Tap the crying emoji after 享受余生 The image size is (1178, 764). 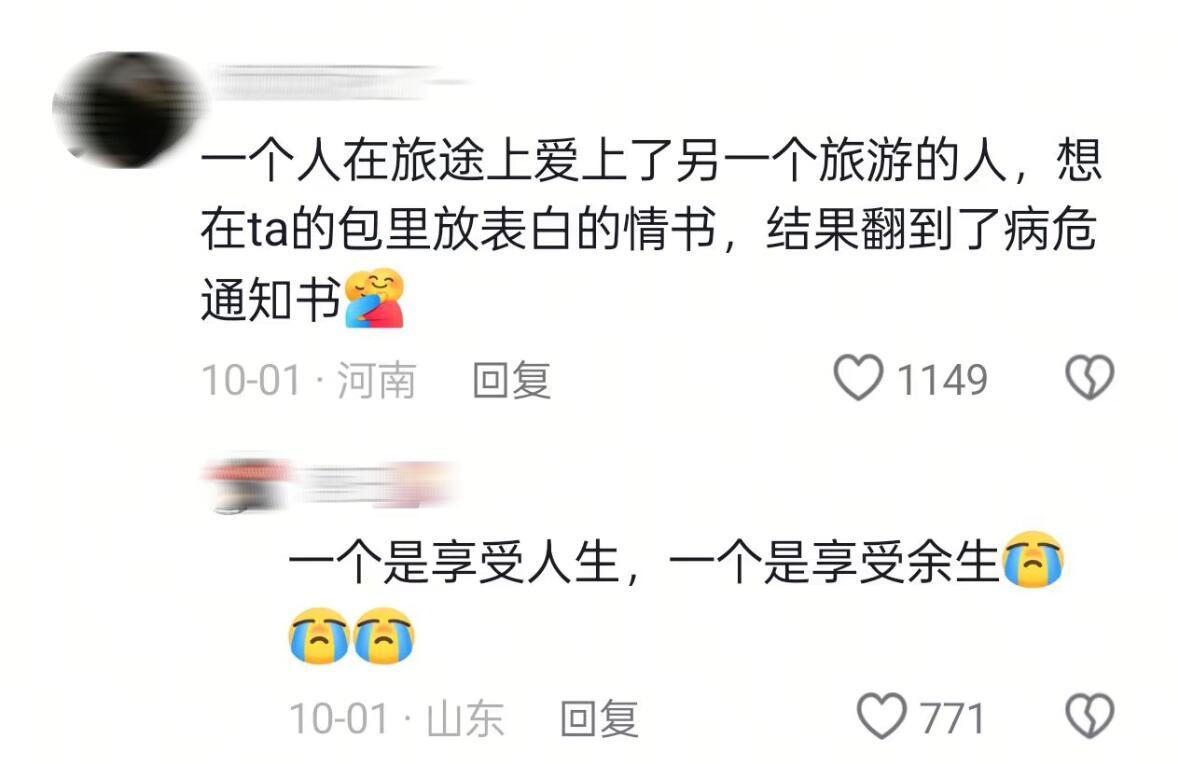pyautogui.click(x=1034, y=560)
